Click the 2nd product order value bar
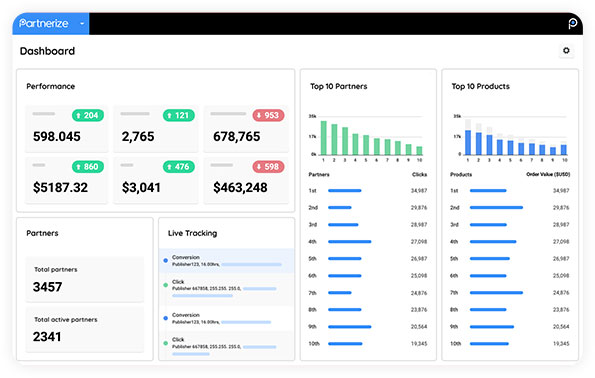 [496, 208]
